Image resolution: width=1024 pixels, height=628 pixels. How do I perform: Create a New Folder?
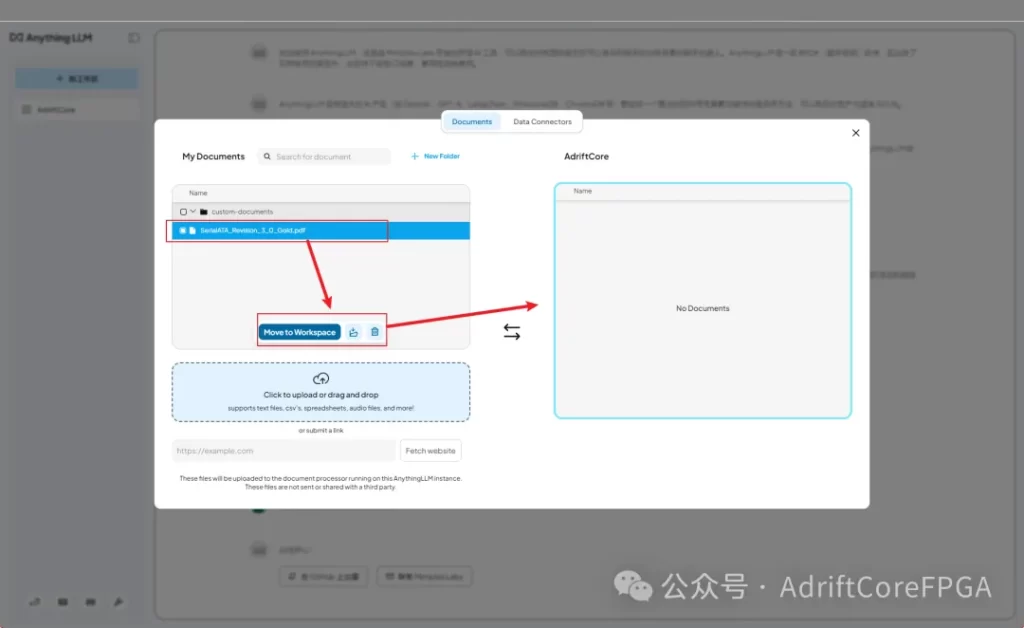(x=436, y=157)
